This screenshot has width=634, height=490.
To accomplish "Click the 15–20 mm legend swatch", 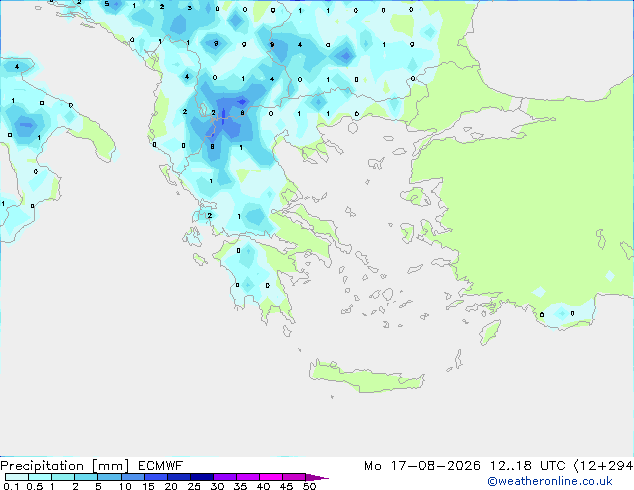I will pos(155,477).
